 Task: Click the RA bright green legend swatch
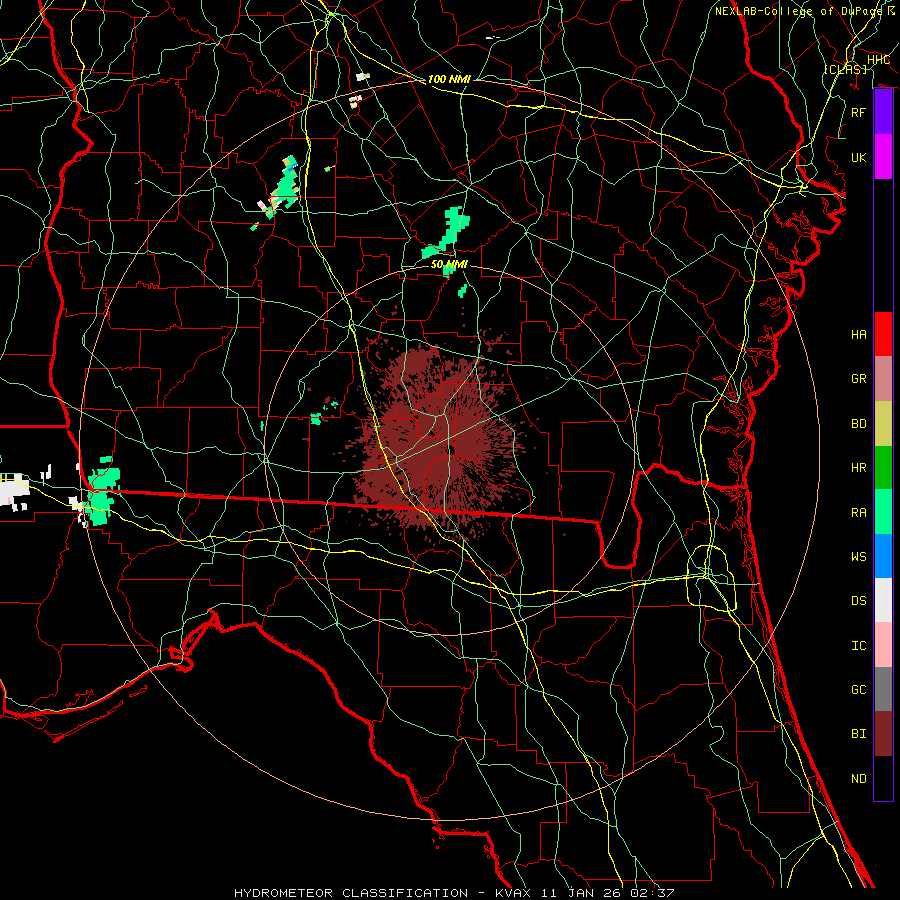pyautogui.click(x=883, y=512)
